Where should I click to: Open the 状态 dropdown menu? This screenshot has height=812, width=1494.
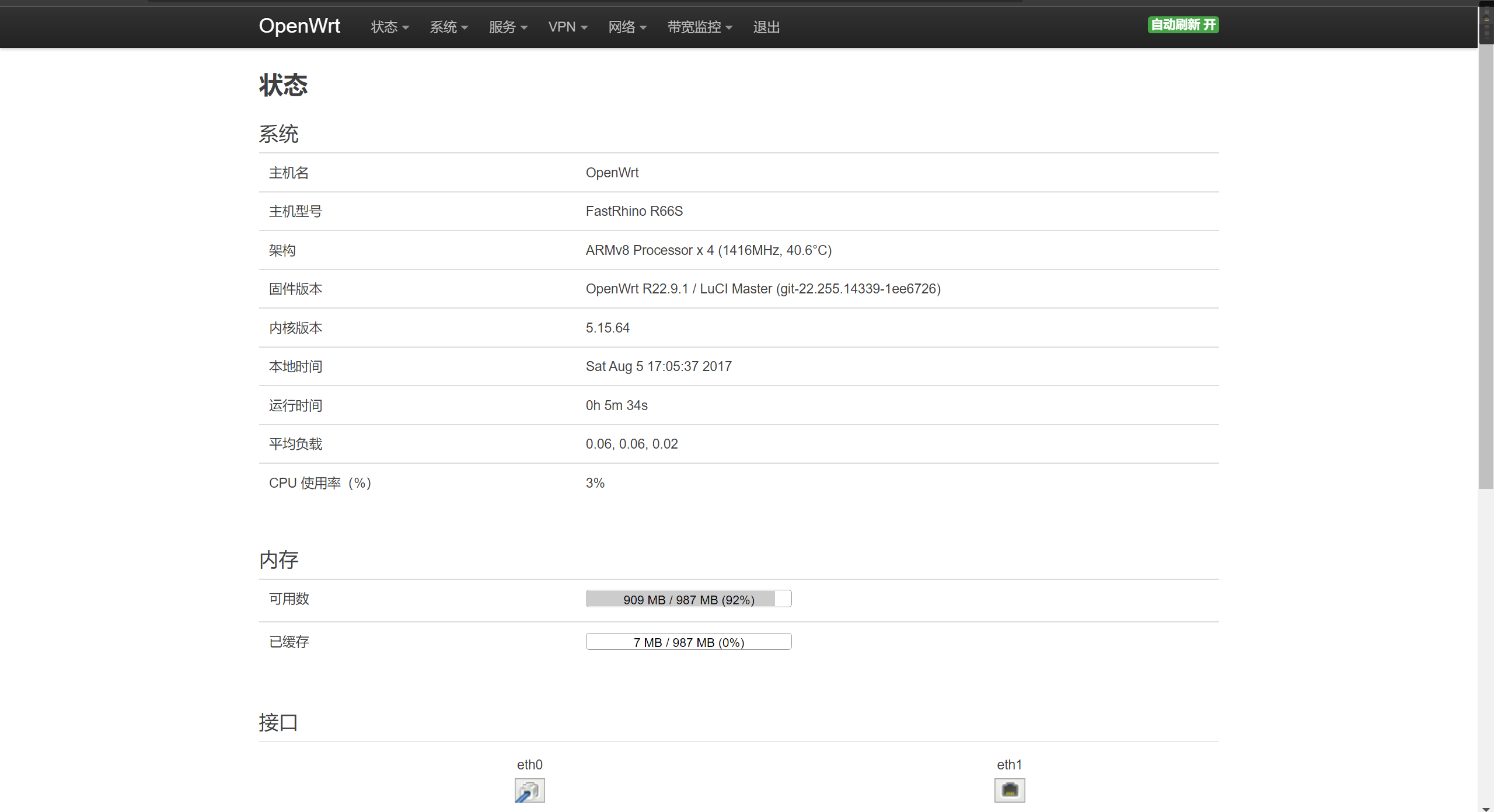(390, 27)
